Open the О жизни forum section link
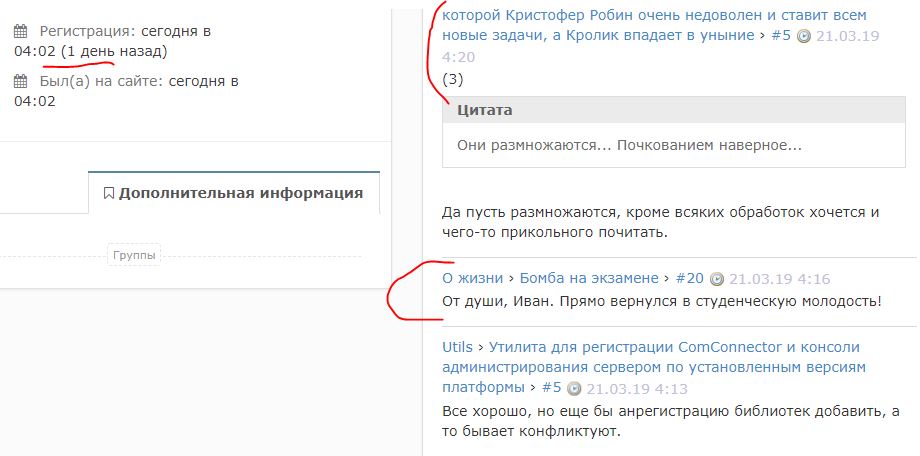This screenshot has height=456, width=920. 472,278
